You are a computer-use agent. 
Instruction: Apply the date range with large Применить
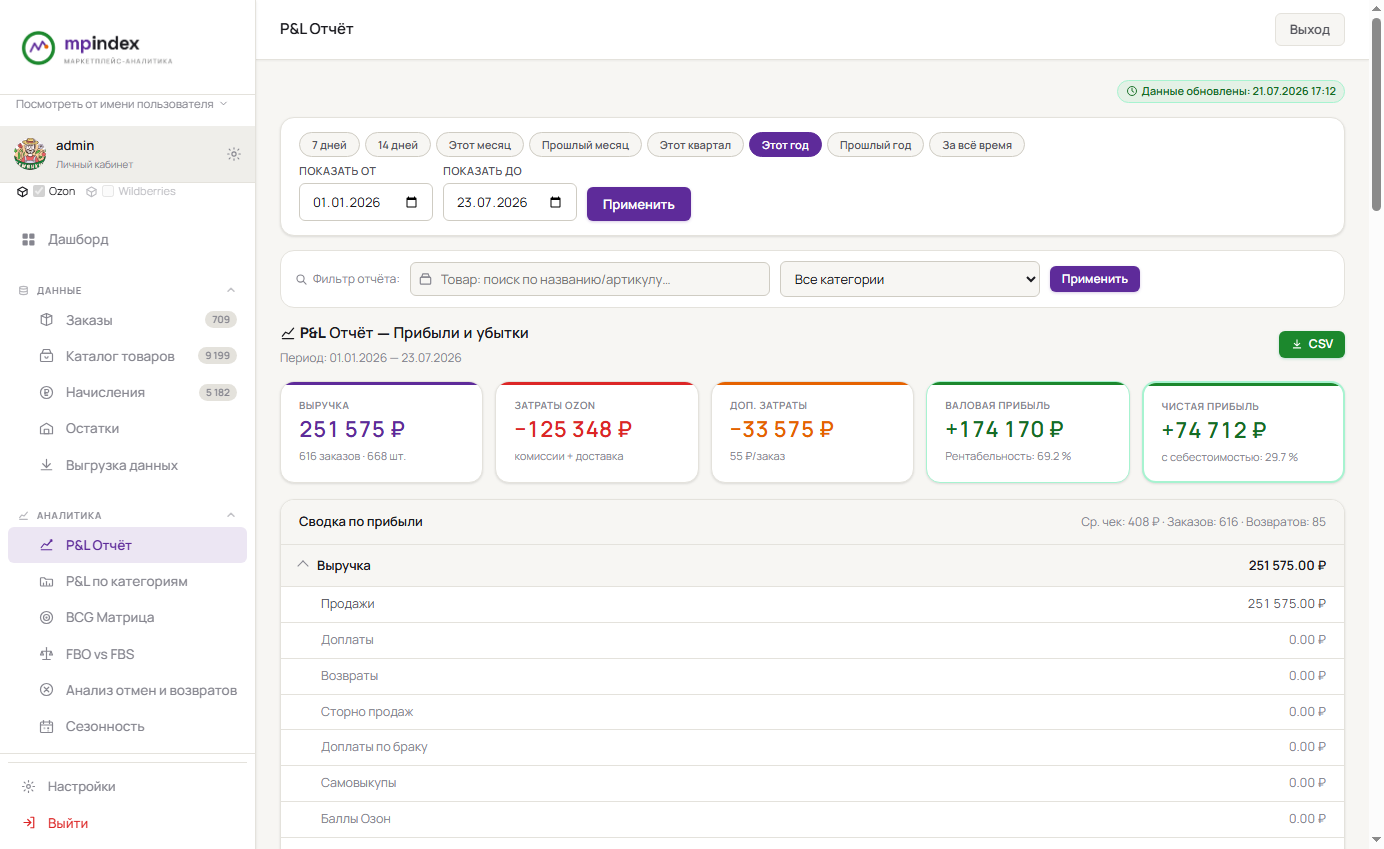pyautogui.click(x=639, y=204)
